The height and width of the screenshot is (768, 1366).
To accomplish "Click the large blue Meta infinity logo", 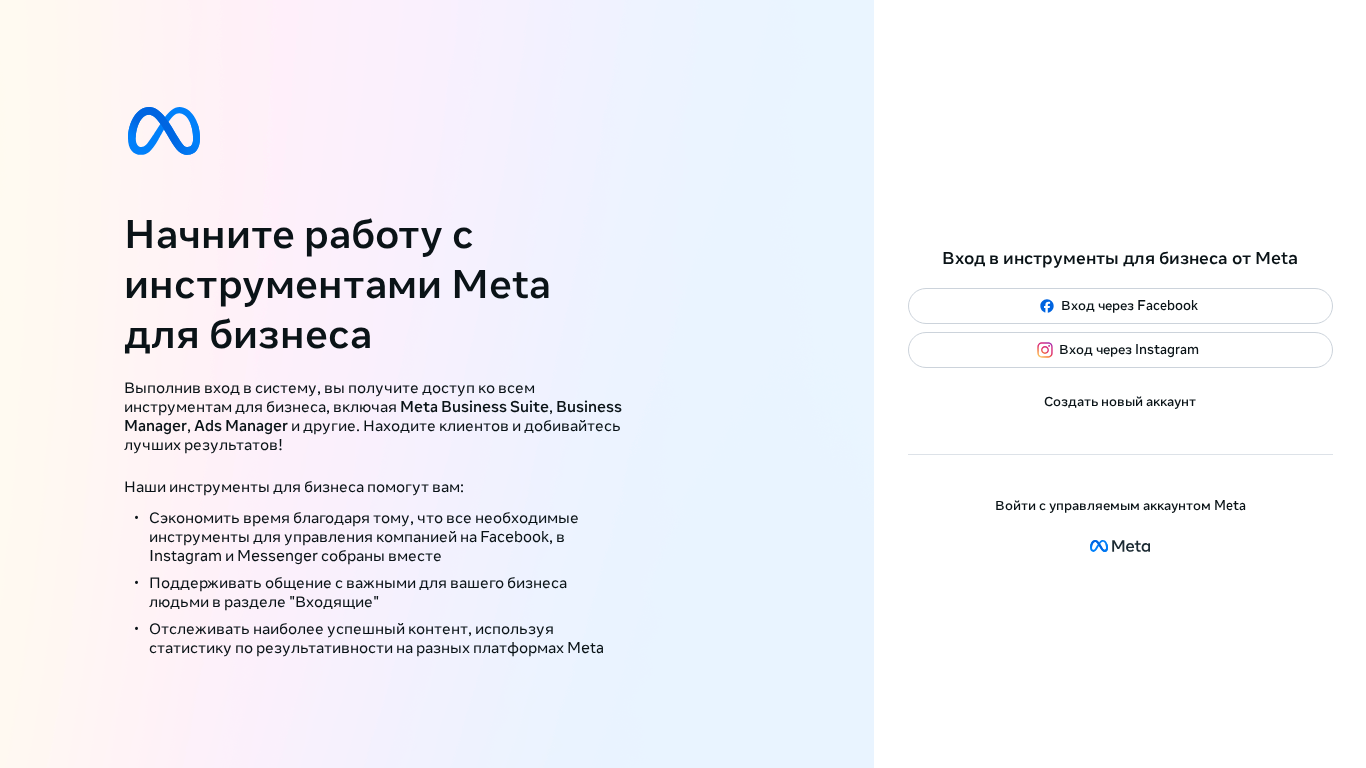I will [x=164, y=131].
